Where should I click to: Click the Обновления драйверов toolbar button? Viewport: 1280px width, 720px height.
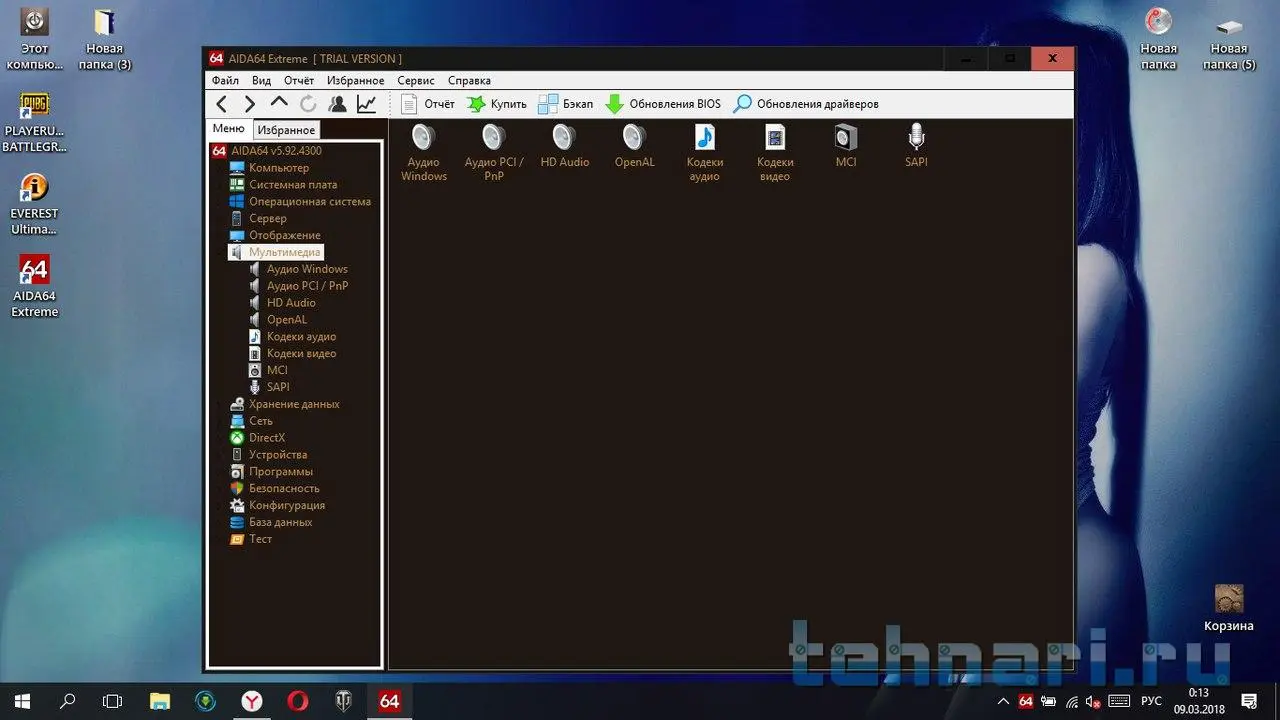(806, 104)
